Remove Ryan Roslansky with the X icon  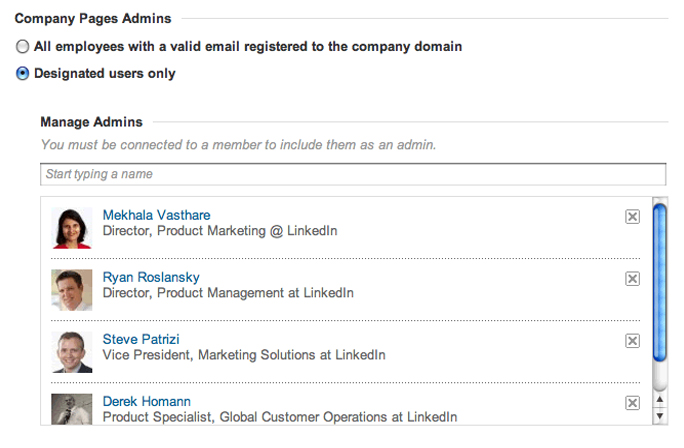[x=632, y=278]
